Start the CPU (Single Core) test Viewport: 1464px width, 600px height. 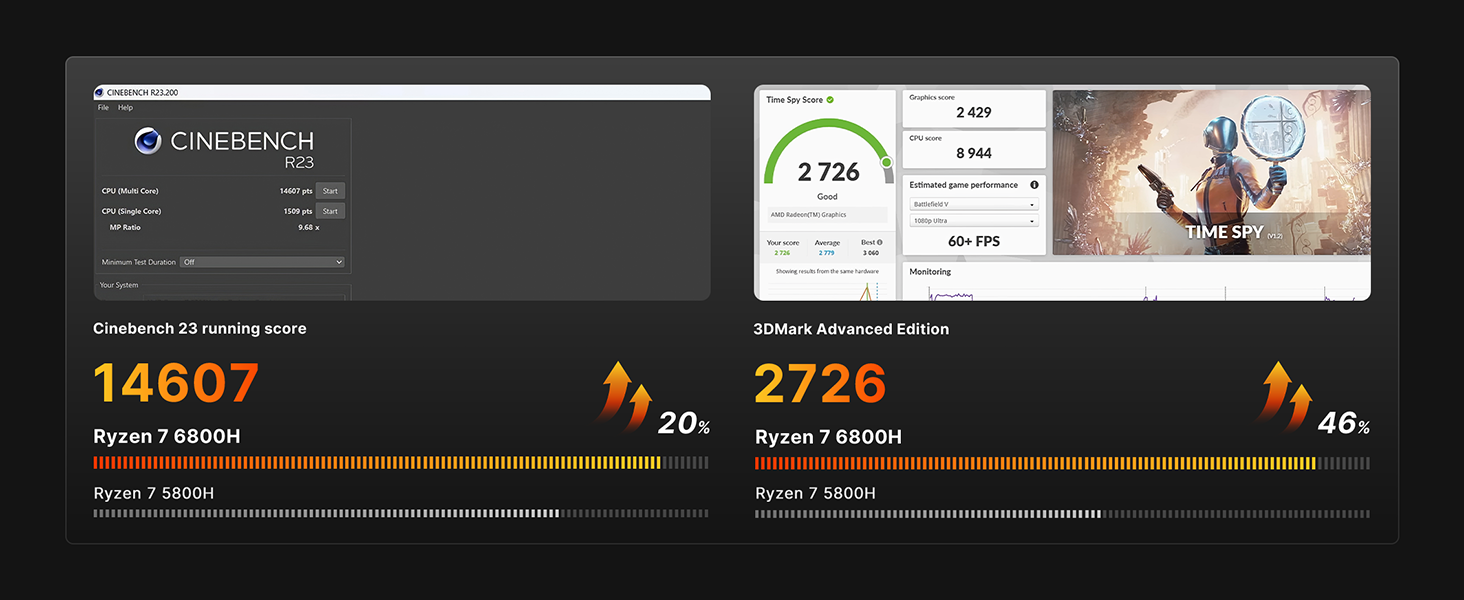point(330,211)
